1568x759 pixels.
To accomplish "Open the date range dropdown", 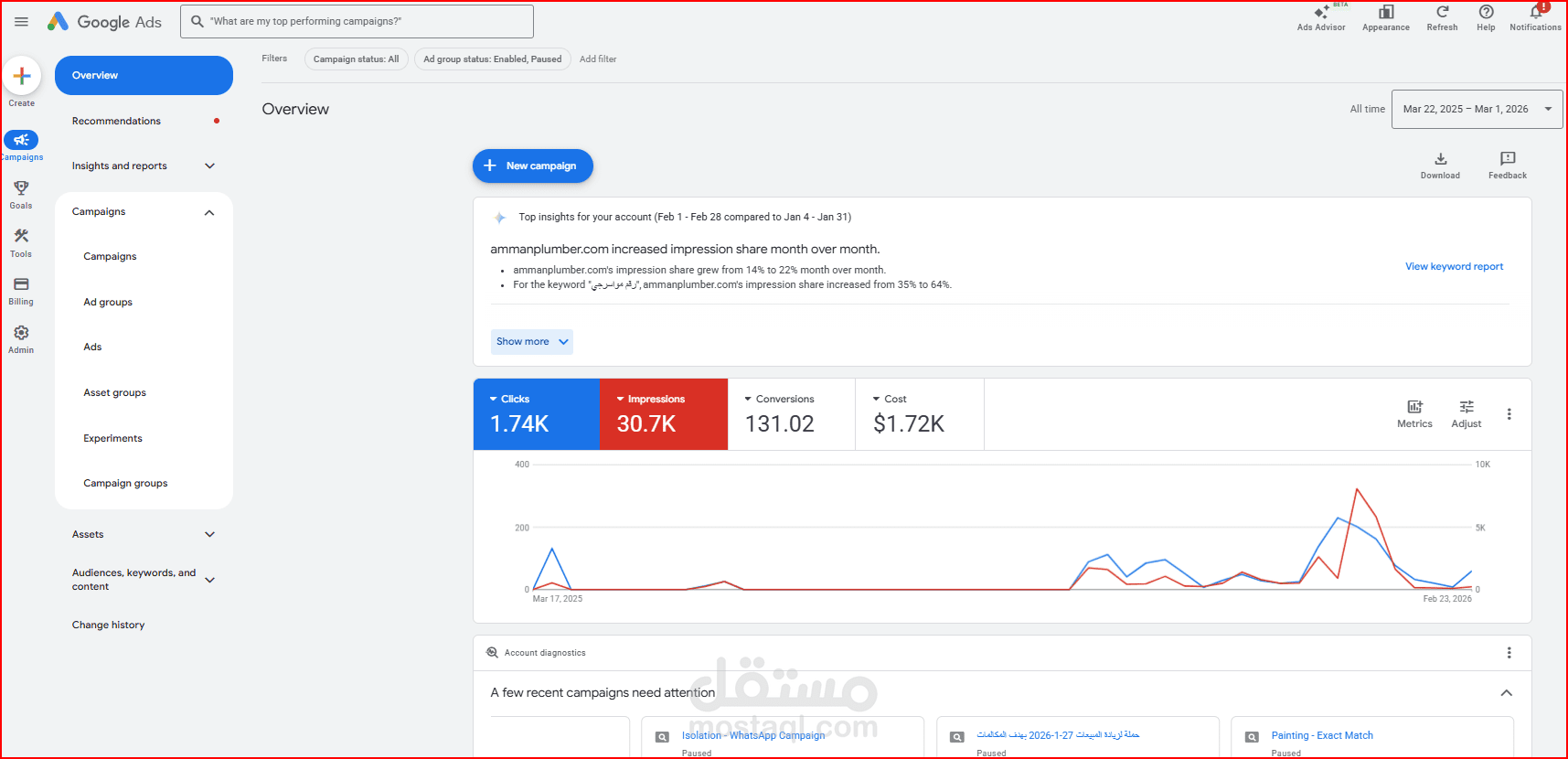I will click(x=1477, y=109).
